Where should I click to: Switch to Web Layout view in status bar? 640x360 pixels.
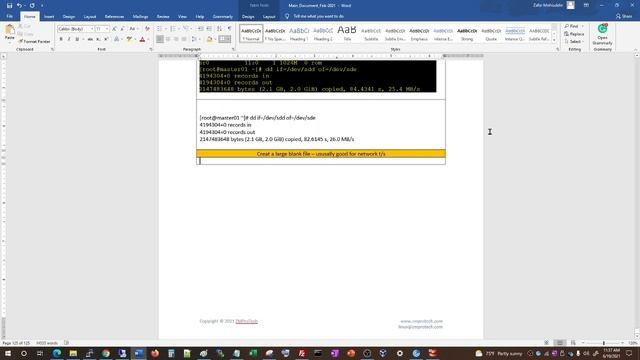click(573, 343)
